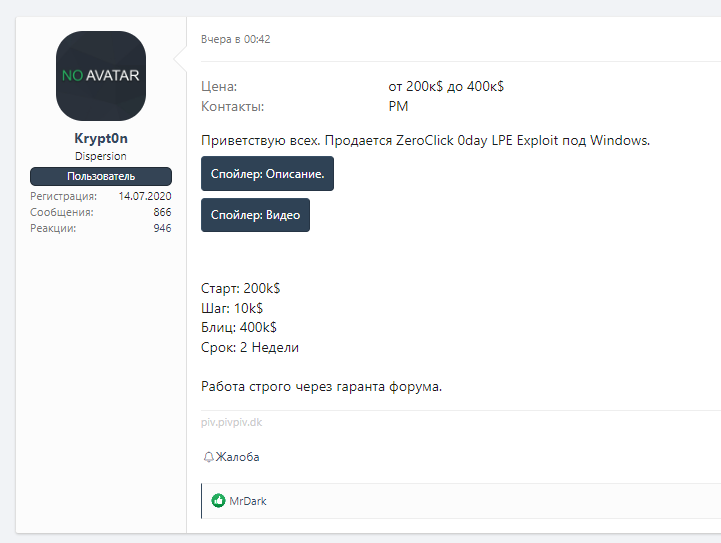Expand the Спойлер: Видео spoiler

(x=255, y=215)
